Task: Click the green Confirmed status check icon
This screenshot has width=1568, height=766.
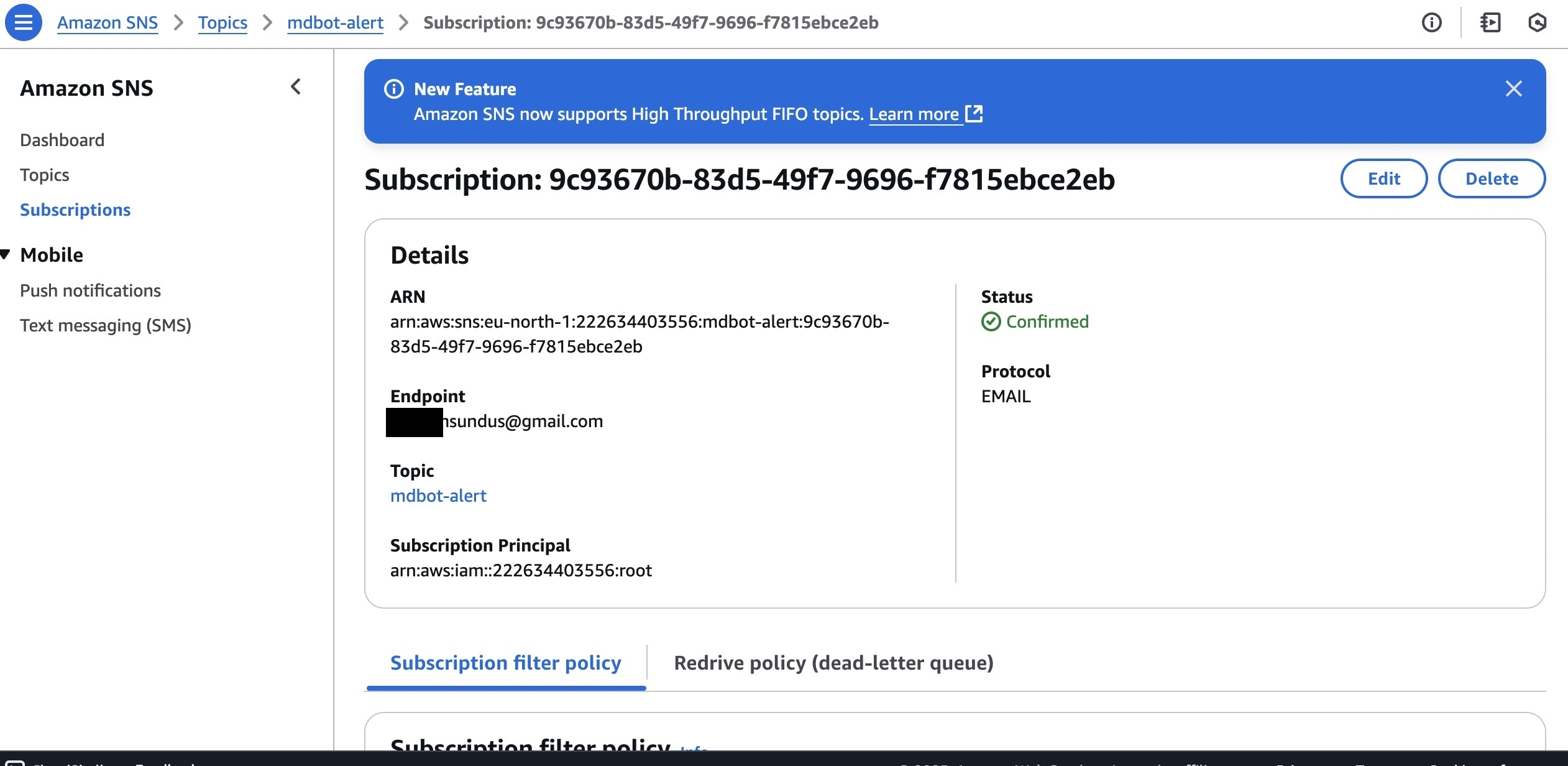Action: [x=991, y=321]
